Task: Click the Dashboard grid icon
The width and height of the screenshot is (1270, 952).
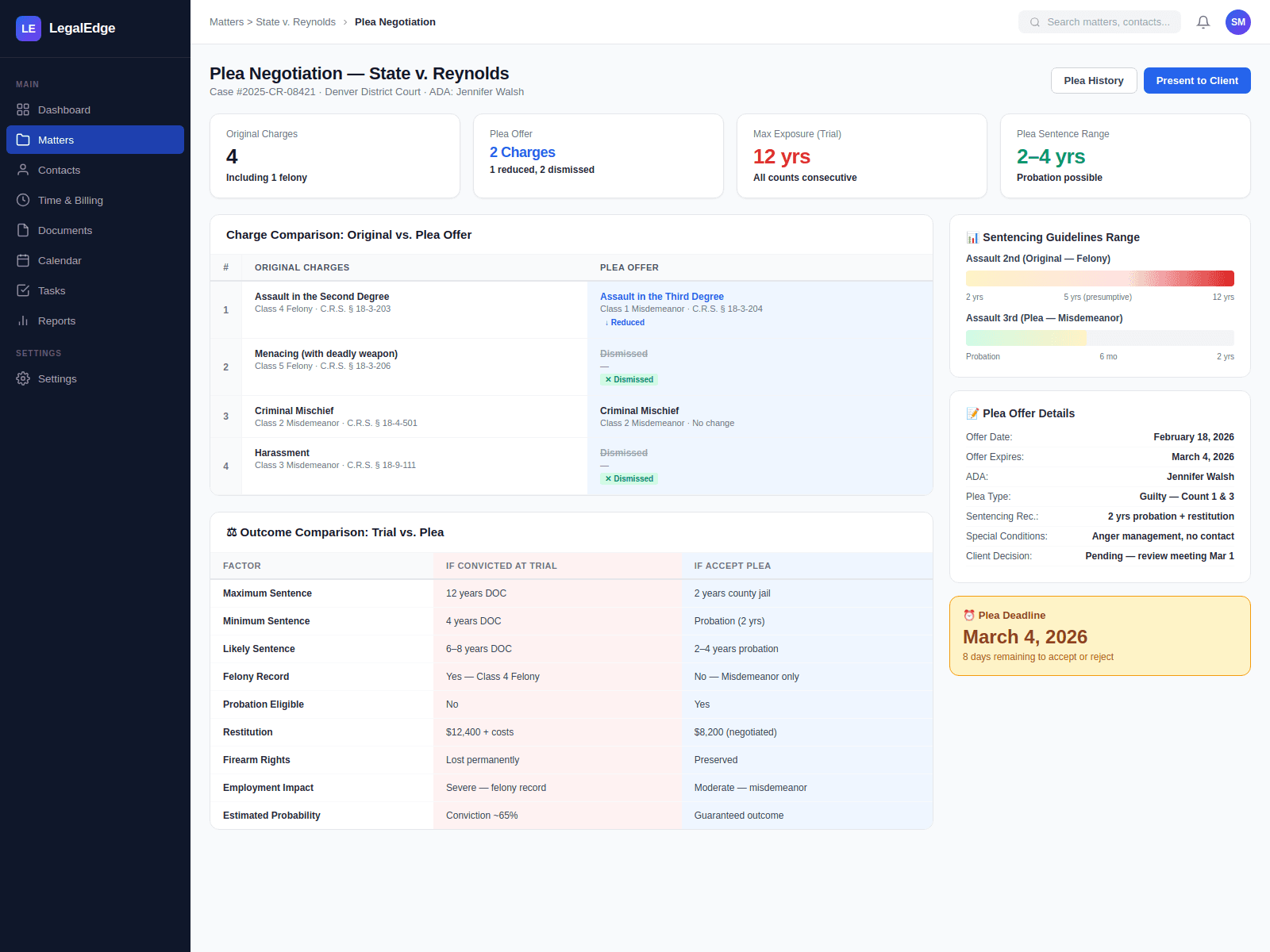Action: [x=23, y=109]
